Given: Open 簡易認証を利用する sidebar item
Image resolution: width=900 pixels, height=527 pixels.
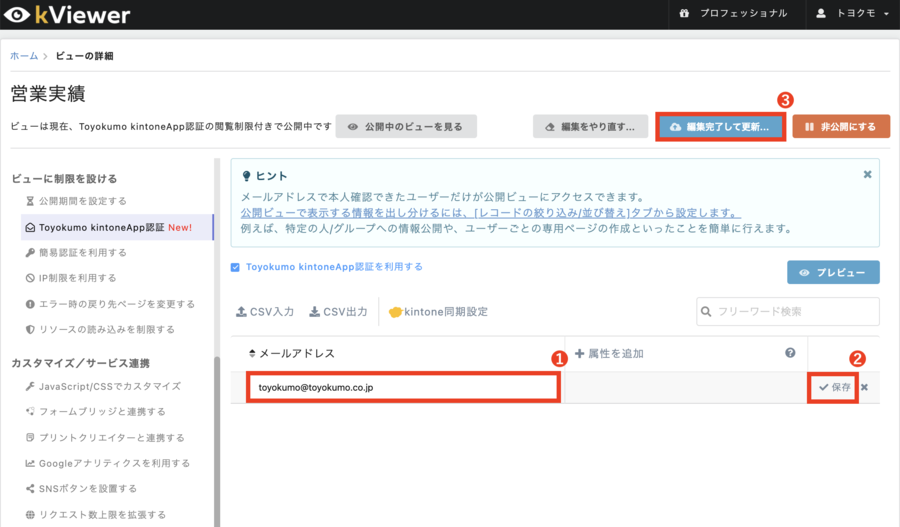Looking at the screenshot, I should pos(76,253).
